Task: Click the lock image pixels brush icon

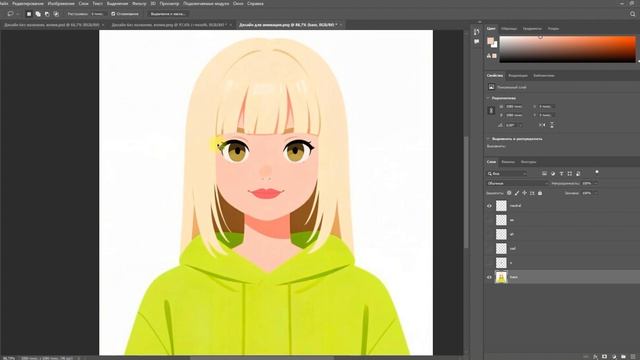Action: click(x=517, y=193)
